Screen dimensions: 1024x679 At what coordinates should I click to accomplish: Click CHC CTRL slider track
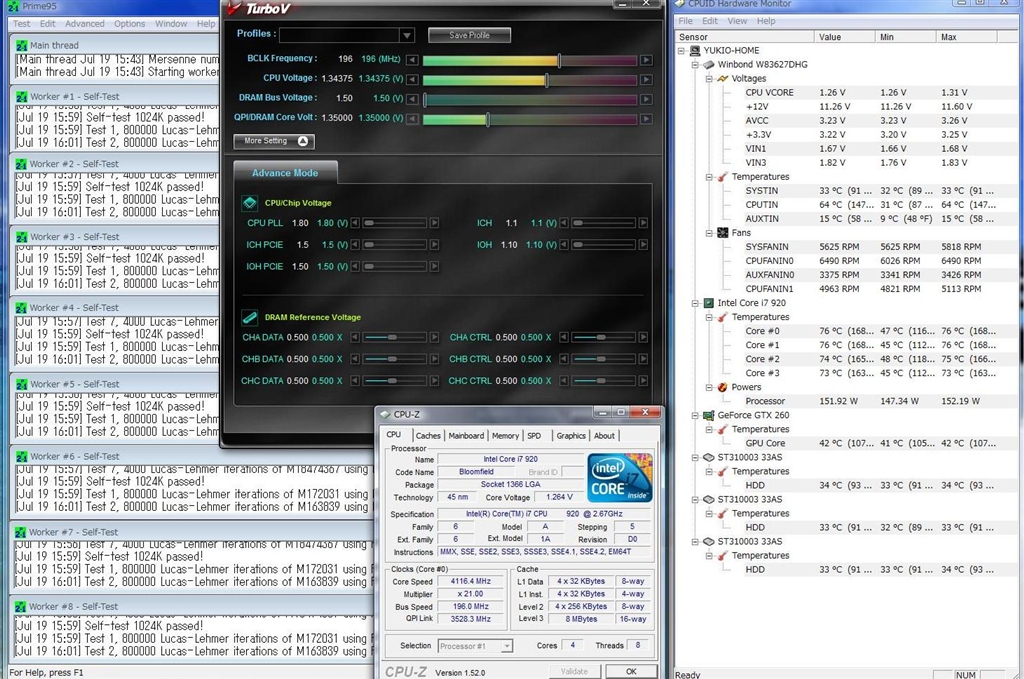pos(603,381)
